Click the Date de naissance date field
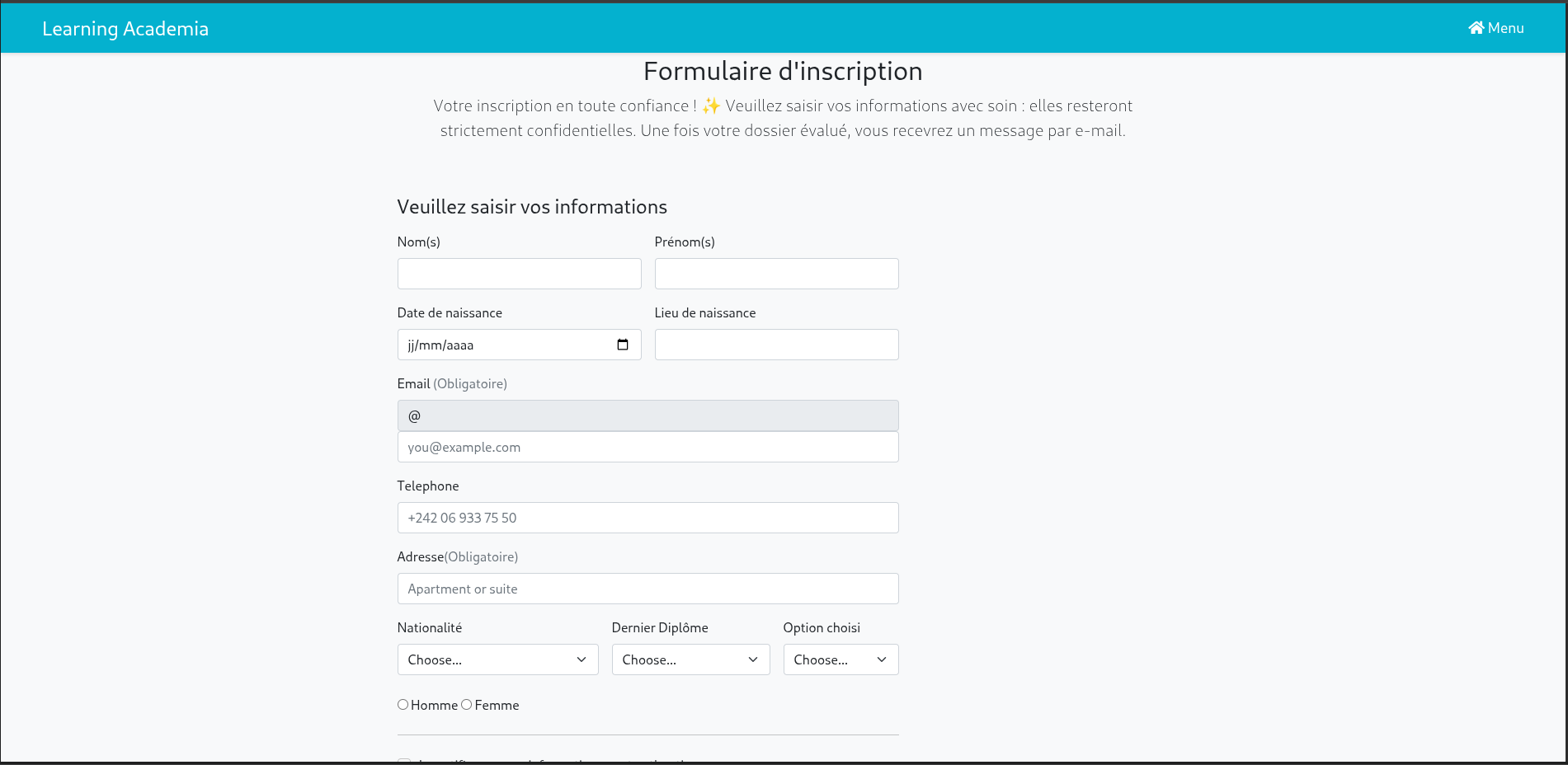1568x765 pixels. [x=503, y=345]
